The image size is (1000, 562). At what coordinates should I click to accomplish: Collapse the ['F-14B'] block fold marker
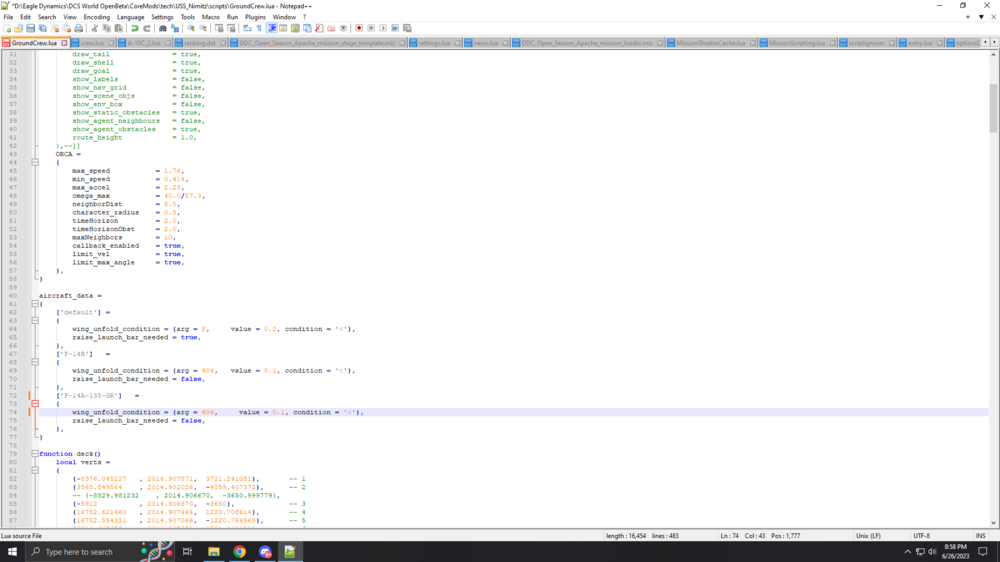(35, 362)
